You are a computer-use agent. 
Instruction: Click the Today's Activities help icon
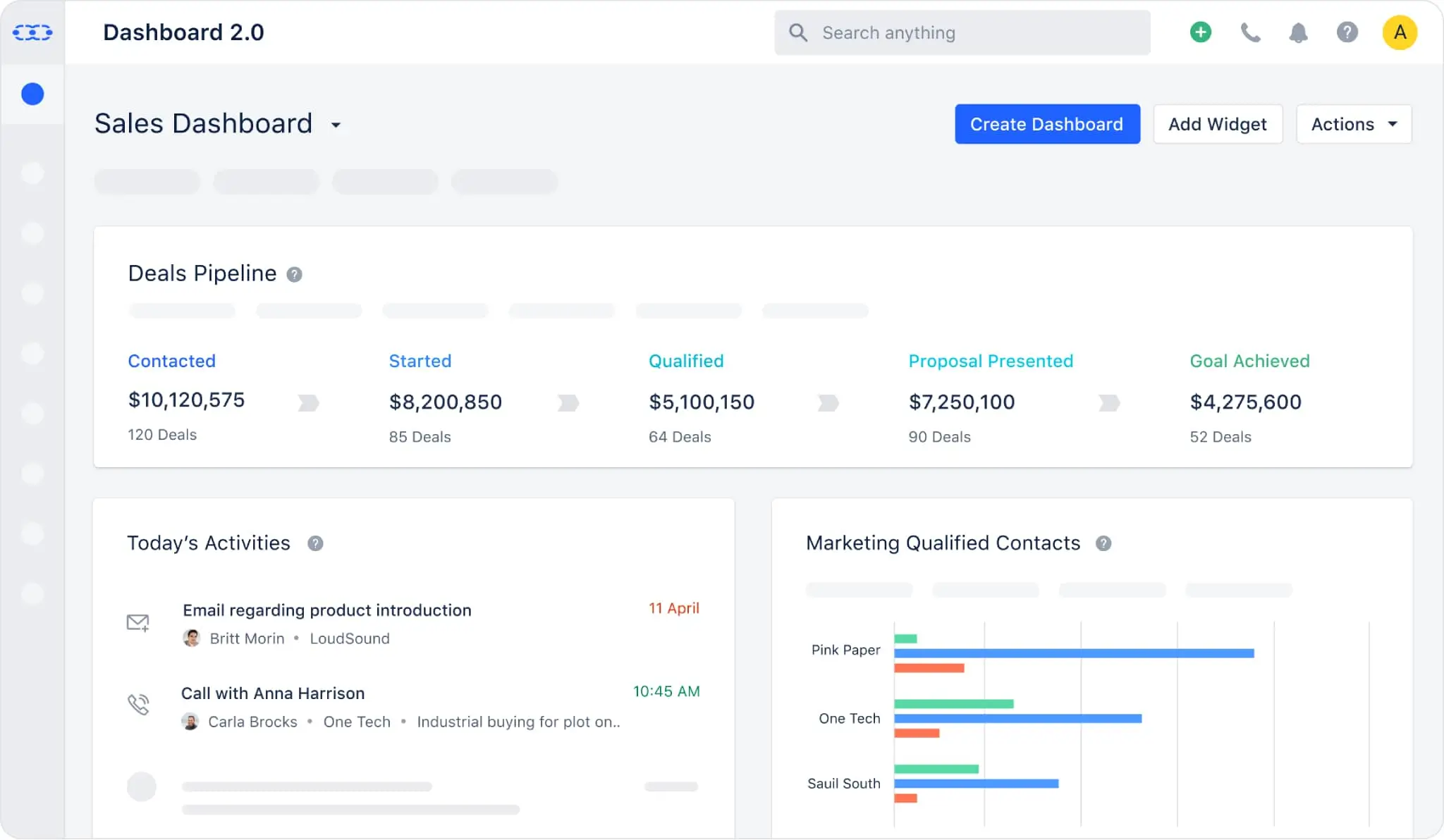click(317, 543)
